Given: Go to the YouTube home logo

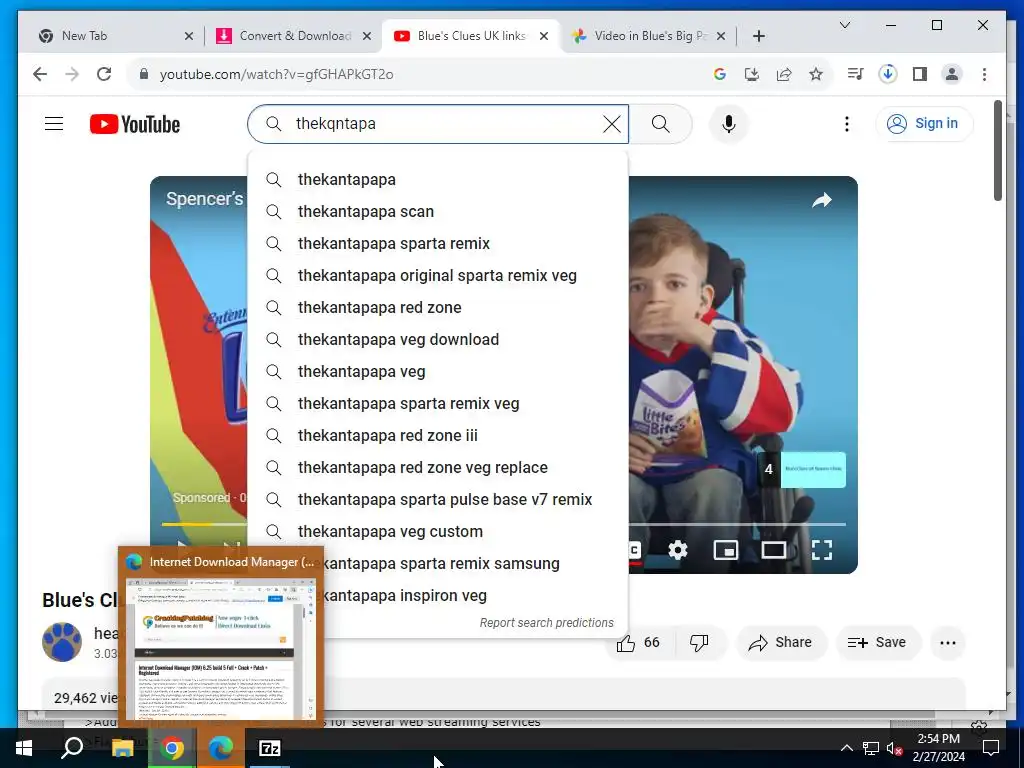Looking at the screenshot, I should click(x=135, y=124).
